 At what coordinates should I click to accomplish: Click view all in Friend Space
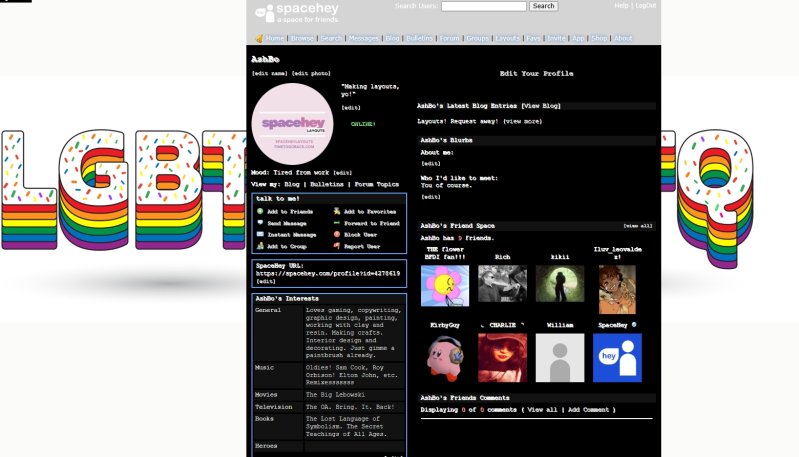point(637,226)
